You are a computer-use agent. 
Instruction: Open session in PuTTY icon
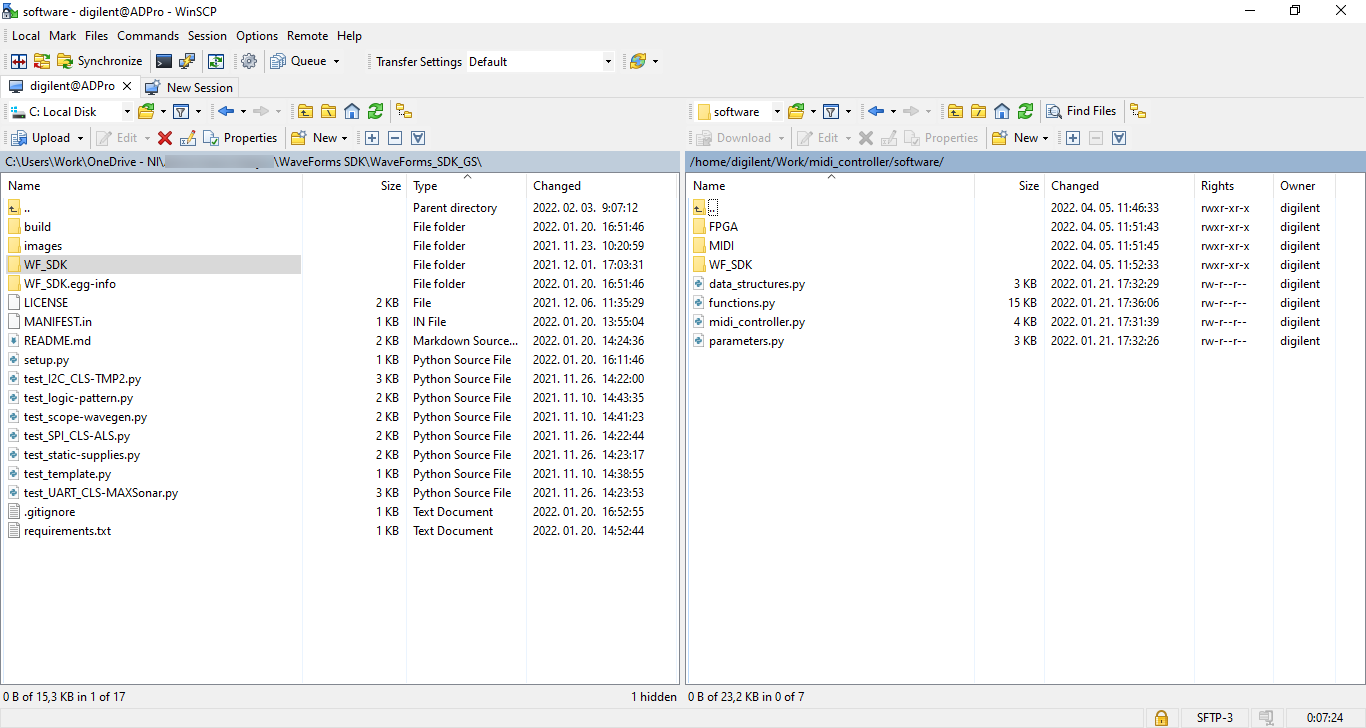(x=187, y=61)
